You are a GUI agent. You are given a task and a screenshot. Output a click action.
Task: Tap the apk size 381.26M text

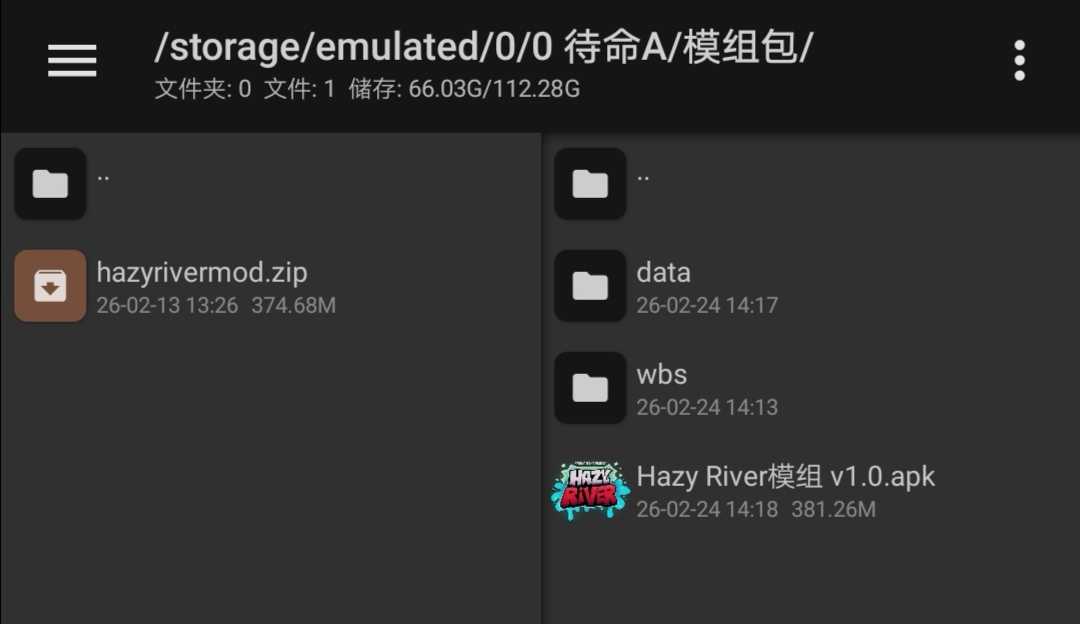(833, 509)
